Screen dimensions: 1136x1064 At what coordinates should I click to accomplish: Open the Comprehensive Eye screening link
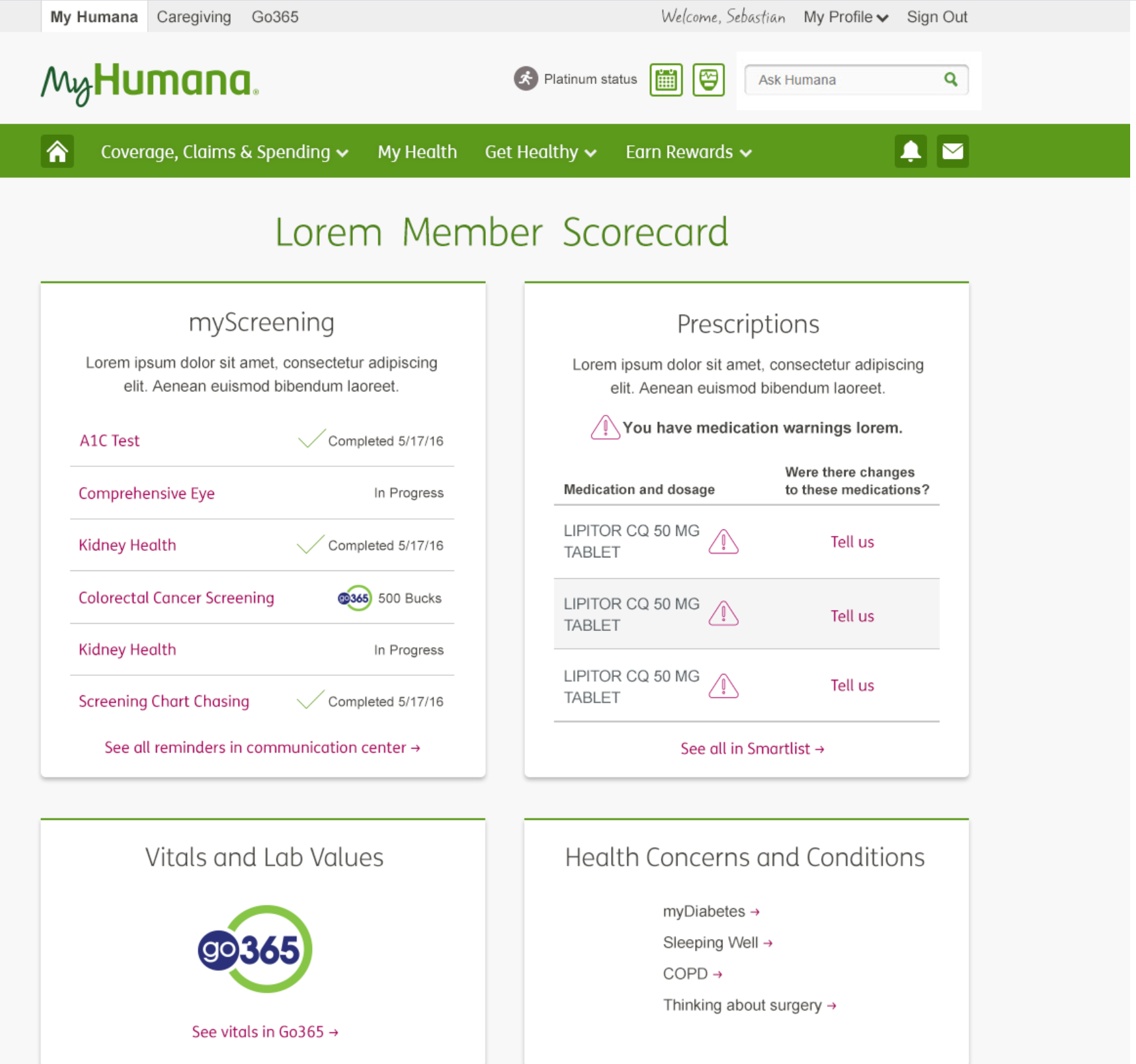(147, 493)
